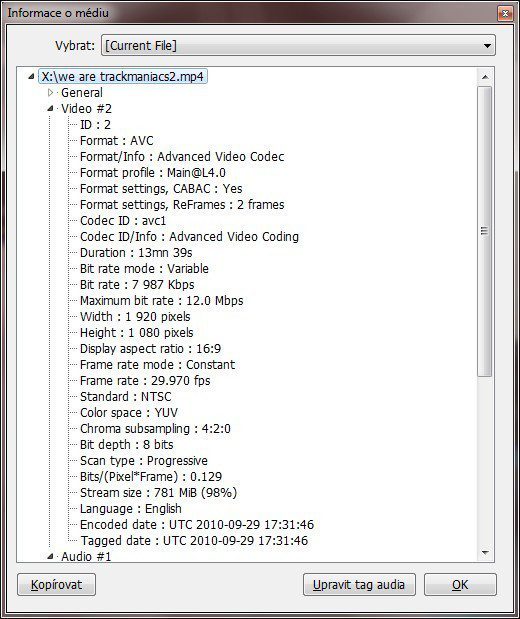This screenshot has height=619, width=520.
Task: Confirm with the OK button
Action: coord(460,585)
